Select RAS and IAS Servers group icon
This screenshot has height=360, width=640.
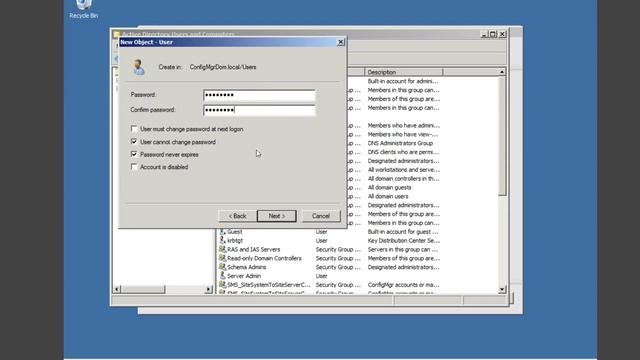tap(222, 249)
